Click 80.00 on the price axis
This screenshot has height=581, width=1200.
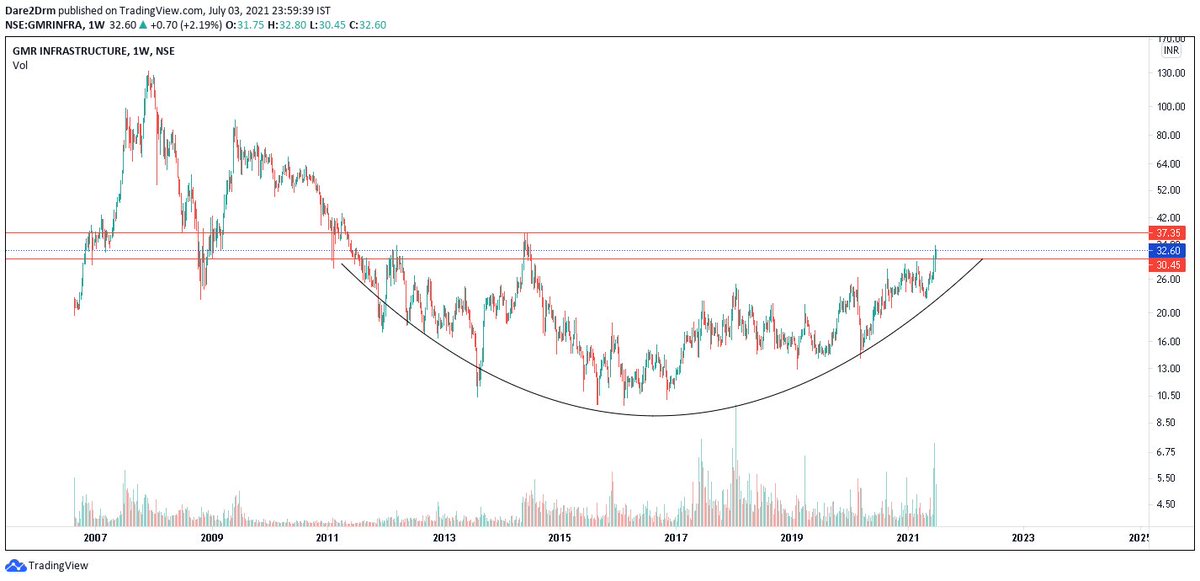(1171, 136)
